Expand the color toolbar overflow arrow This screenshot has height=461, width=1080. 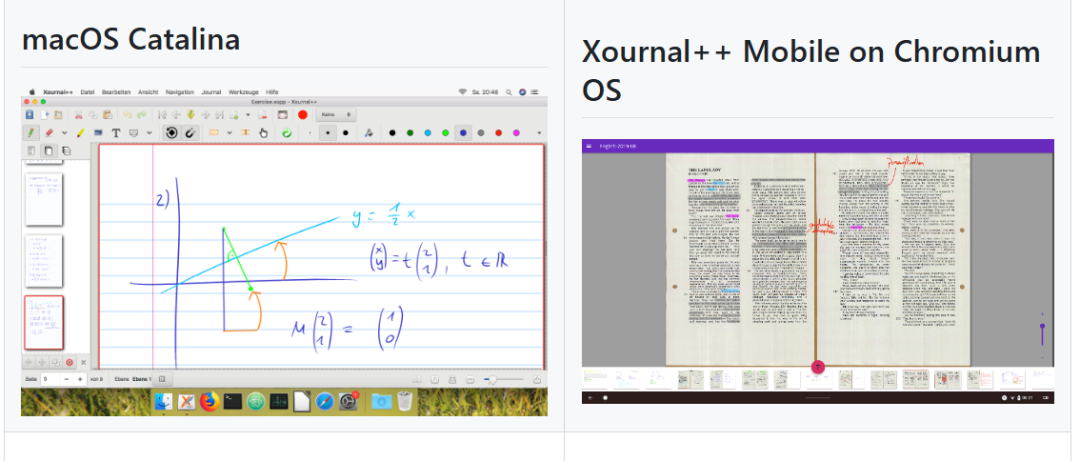click(x=539, y=132)
